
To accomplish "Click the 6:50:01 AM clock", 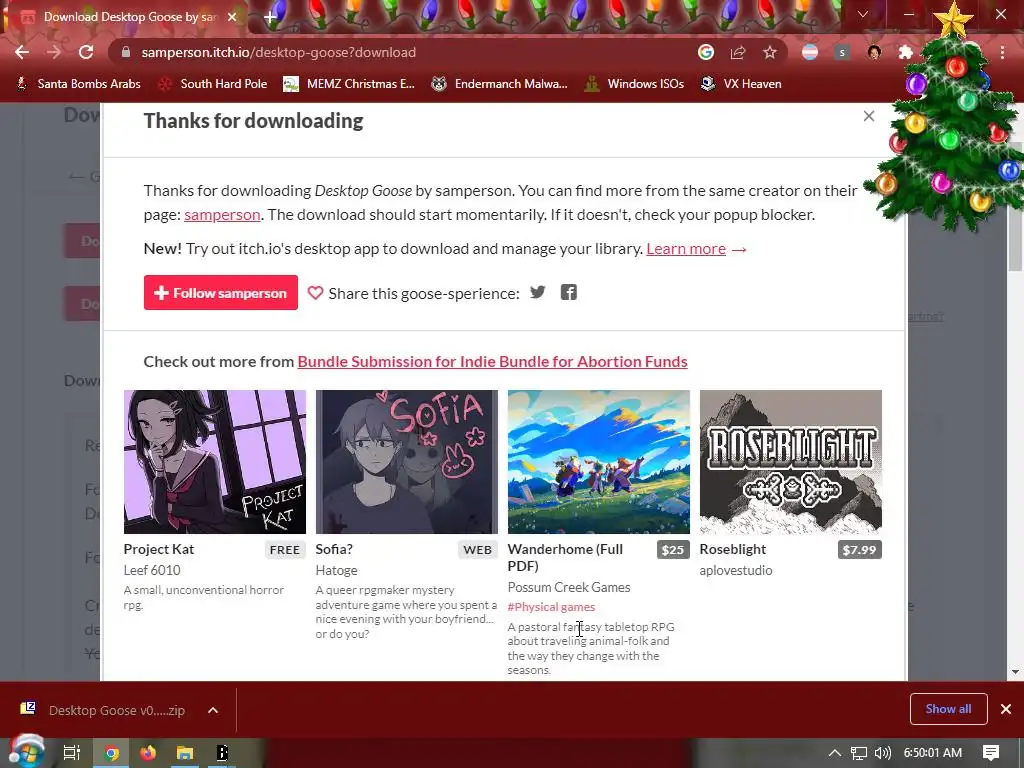I will [x=933, y=753].
